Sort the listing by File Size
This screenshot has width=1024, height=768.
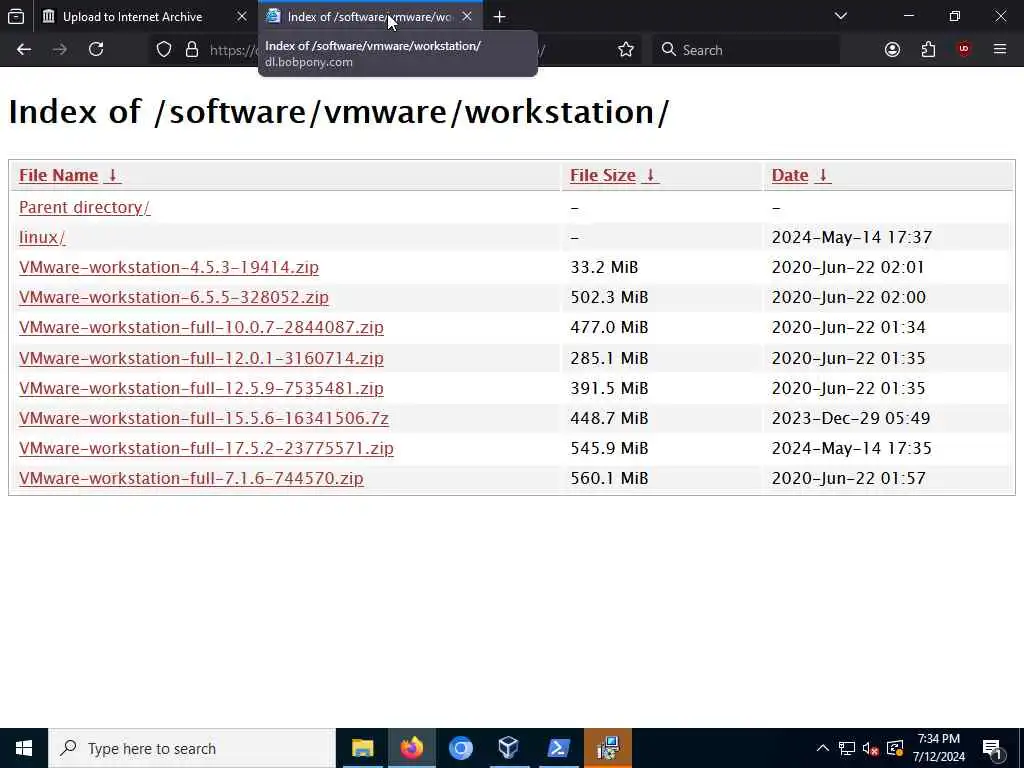[603, 175]
